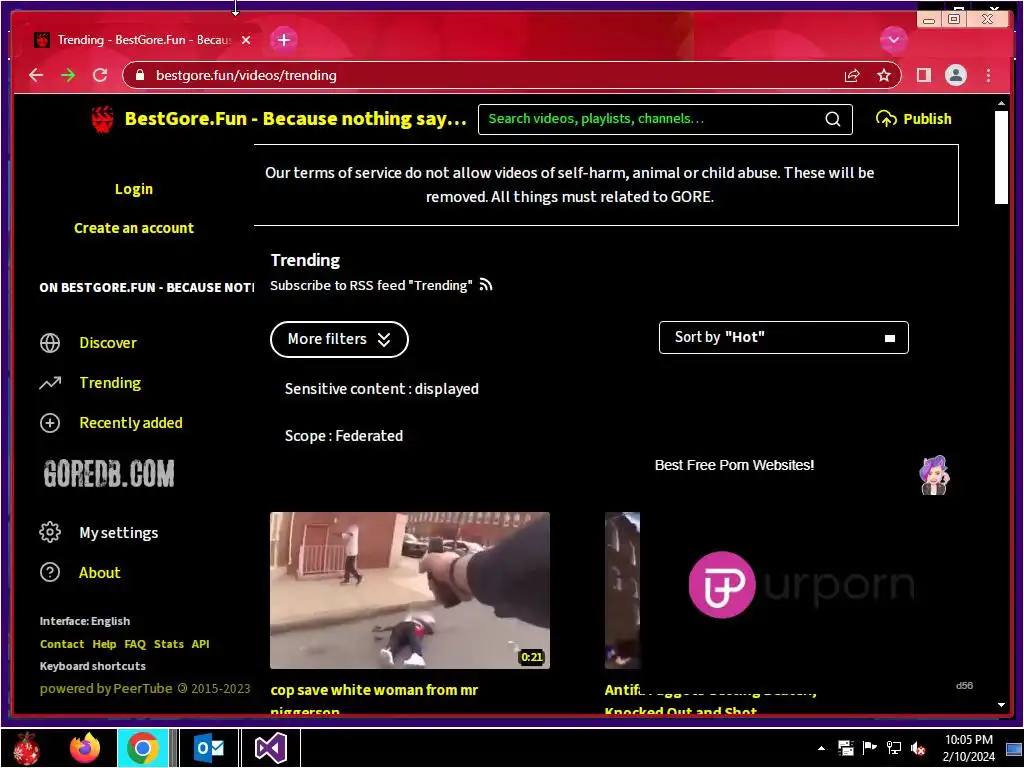Image resolution: width=1024 pixels, height=768 pixels.
Task: Click the page scrollbar down arrow
Action: click(x=1001, y=705)
